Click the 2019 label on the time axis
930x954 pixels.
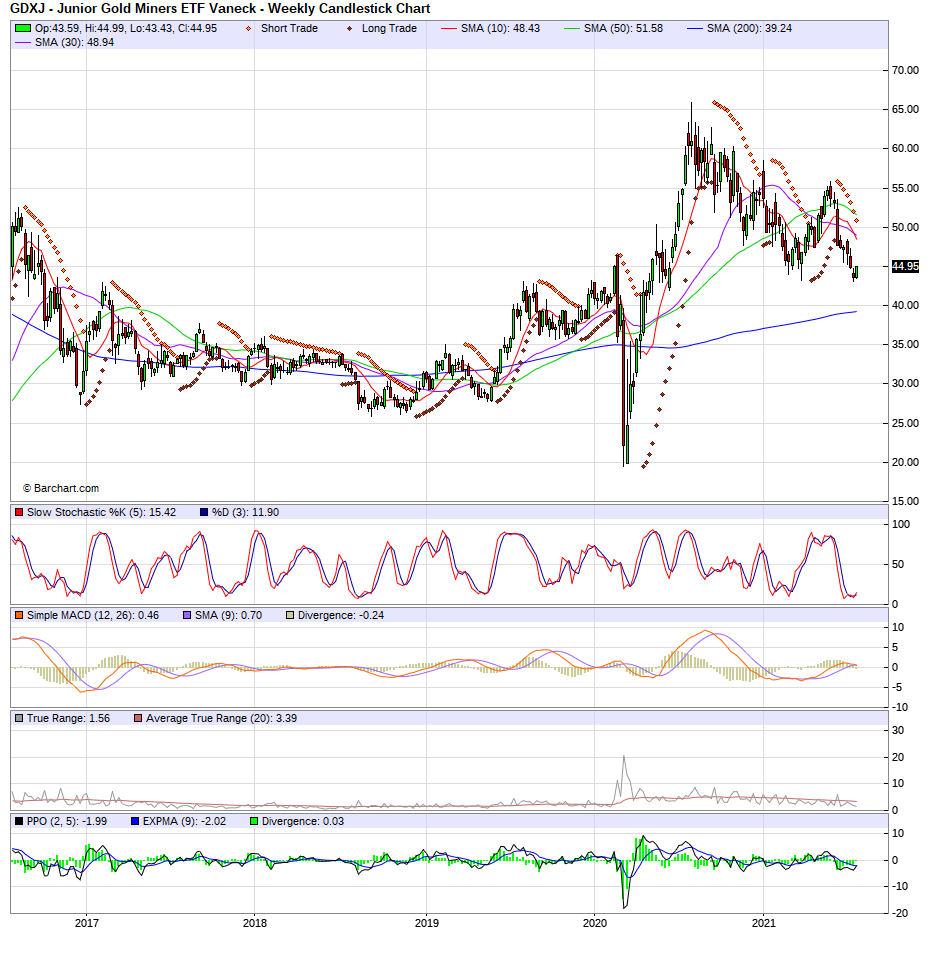[426, 924]
